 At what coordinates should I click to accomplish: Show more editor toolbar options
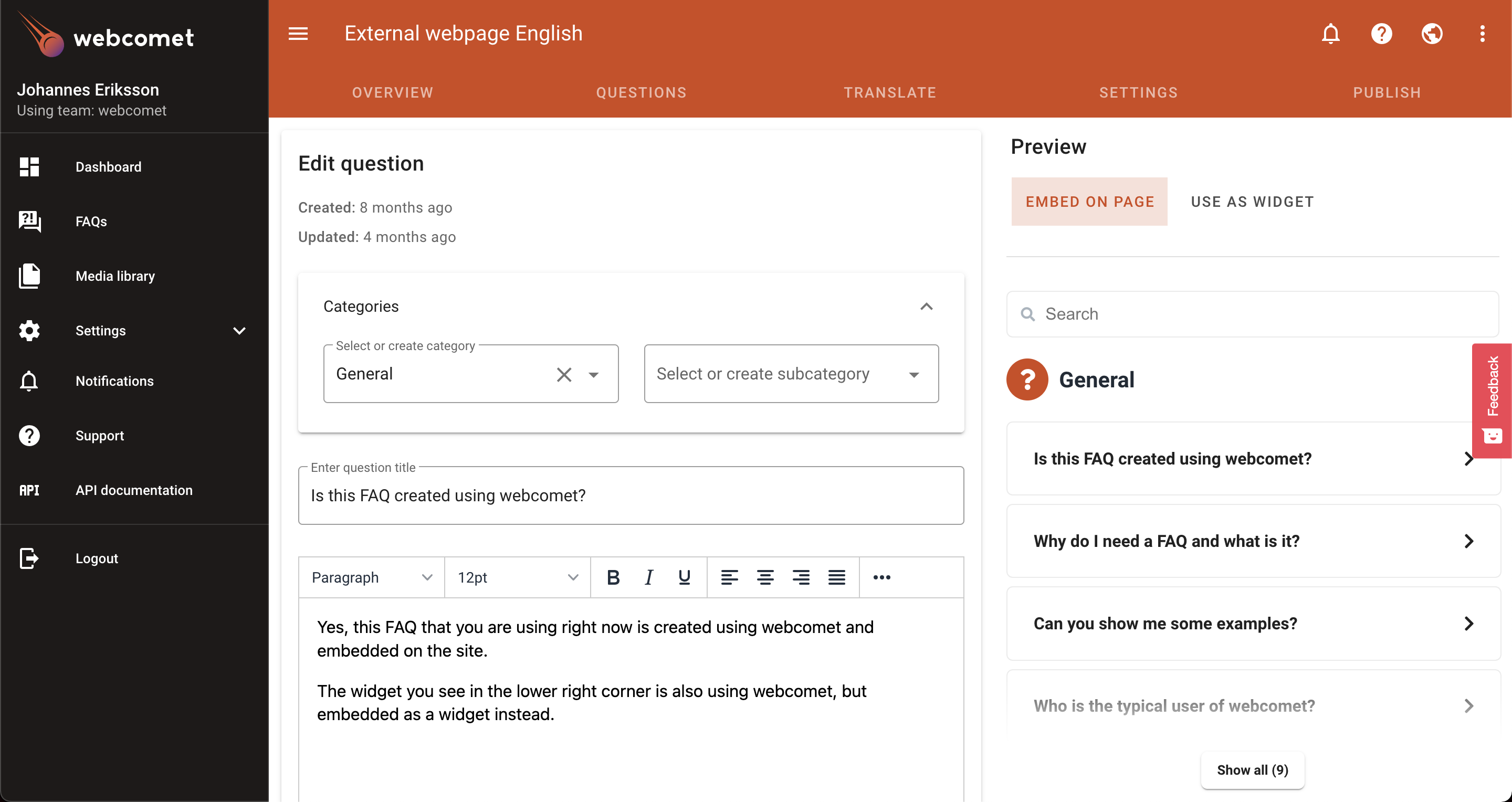pyautogui.click(x=881, y=577)
